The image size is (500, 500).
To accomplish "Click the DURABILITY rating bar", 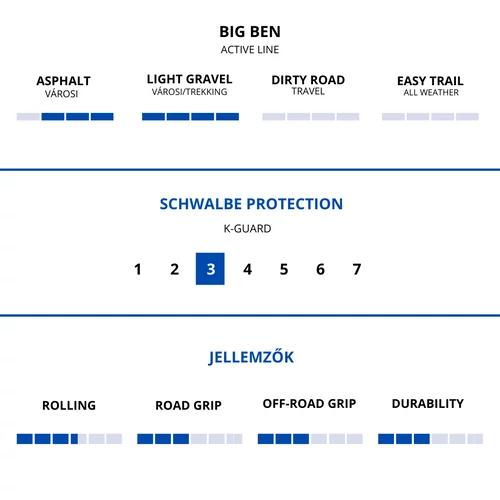I will 430,439.
